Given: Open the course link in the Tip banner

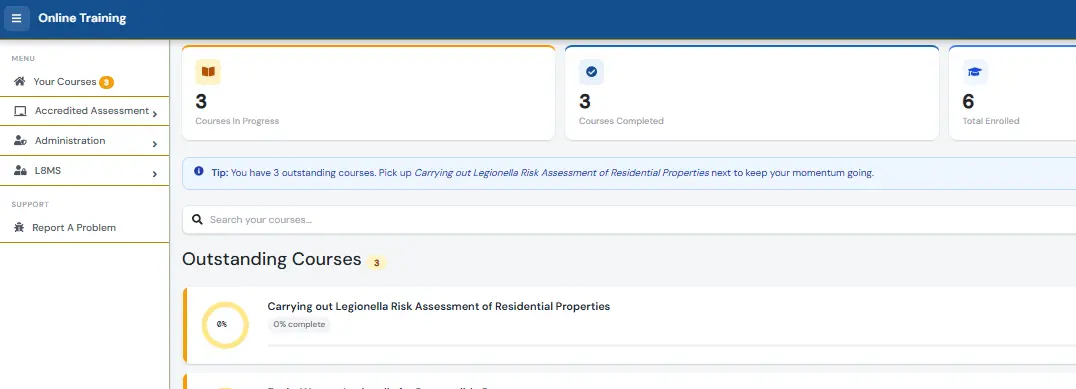Looking at the screenshot, I should click(561, 173).
